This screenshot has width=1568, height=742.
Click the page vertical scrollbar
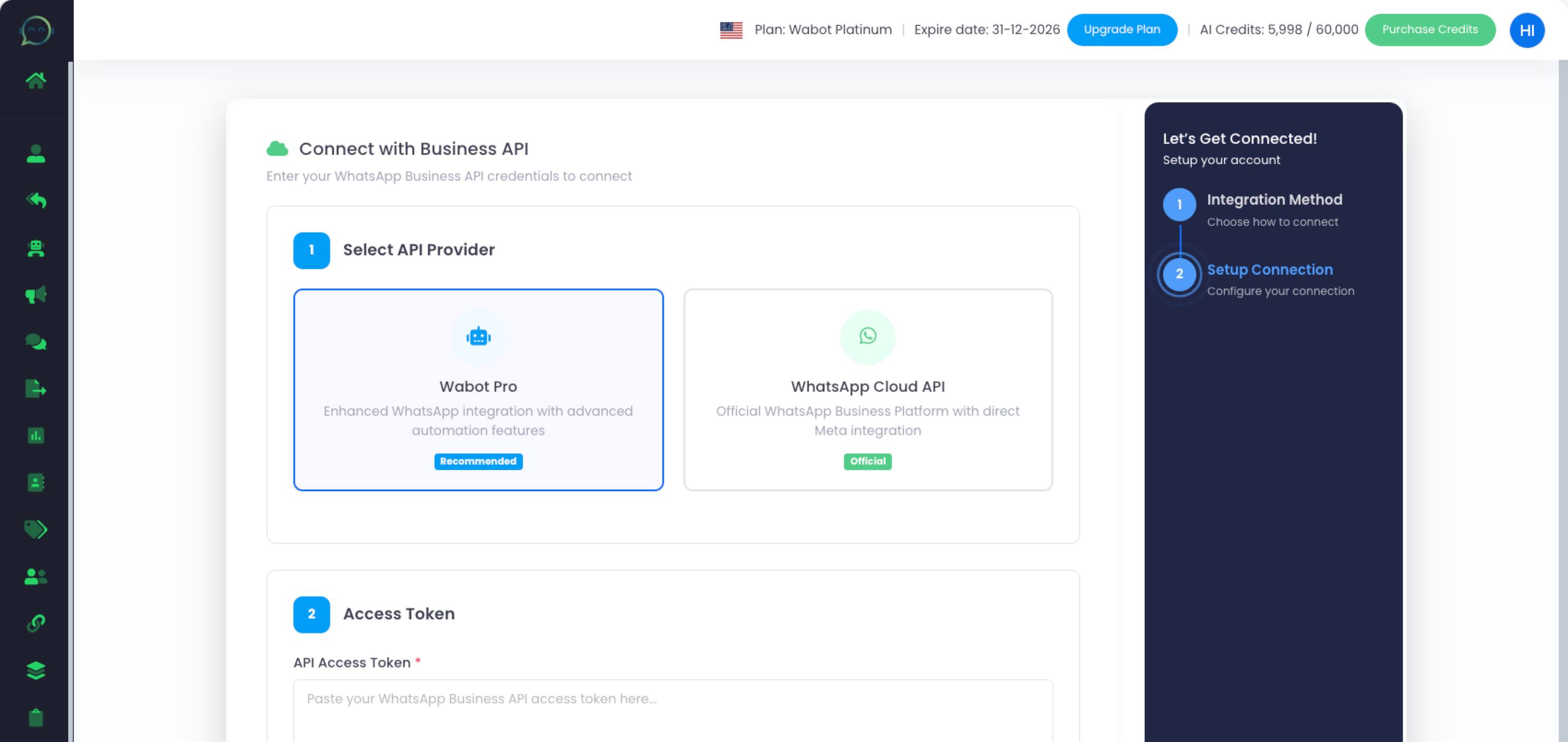click(1563, 401)
